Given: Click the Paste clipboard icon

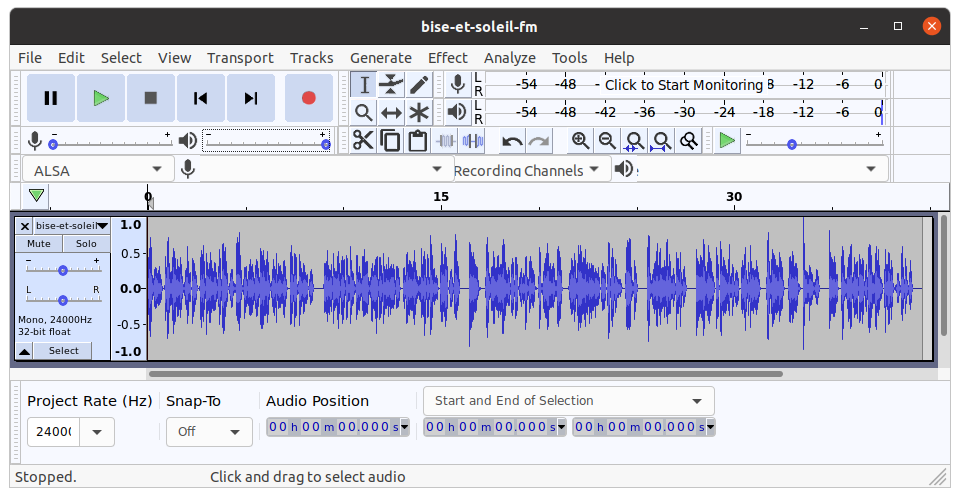Looking at the screenshot, I should [418, 141].
